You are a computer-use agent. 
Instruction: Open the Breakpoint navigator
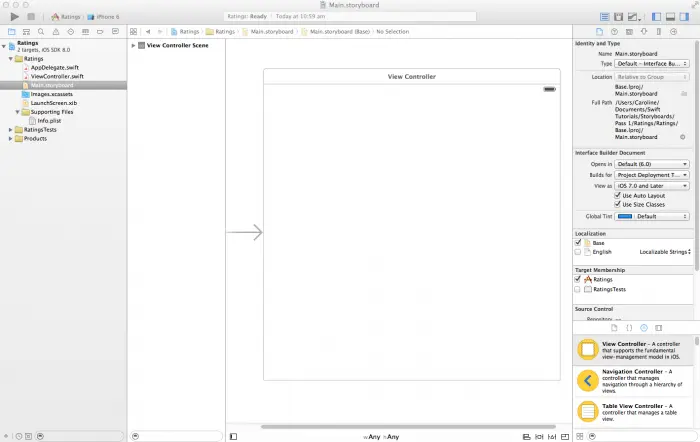pos(100,32)
